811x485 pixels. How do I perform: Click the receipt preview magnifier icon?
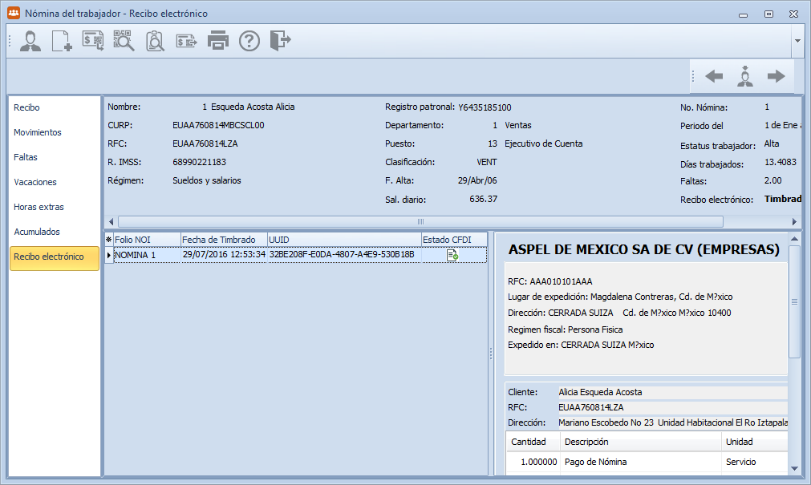click(x=155, y=41)
